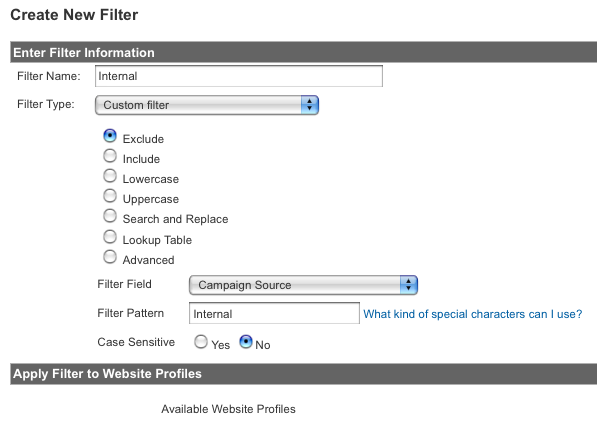Choose the Advanced filter radio button
The image size is (597, 421).
pyautogui.click(x=110, y=257)
